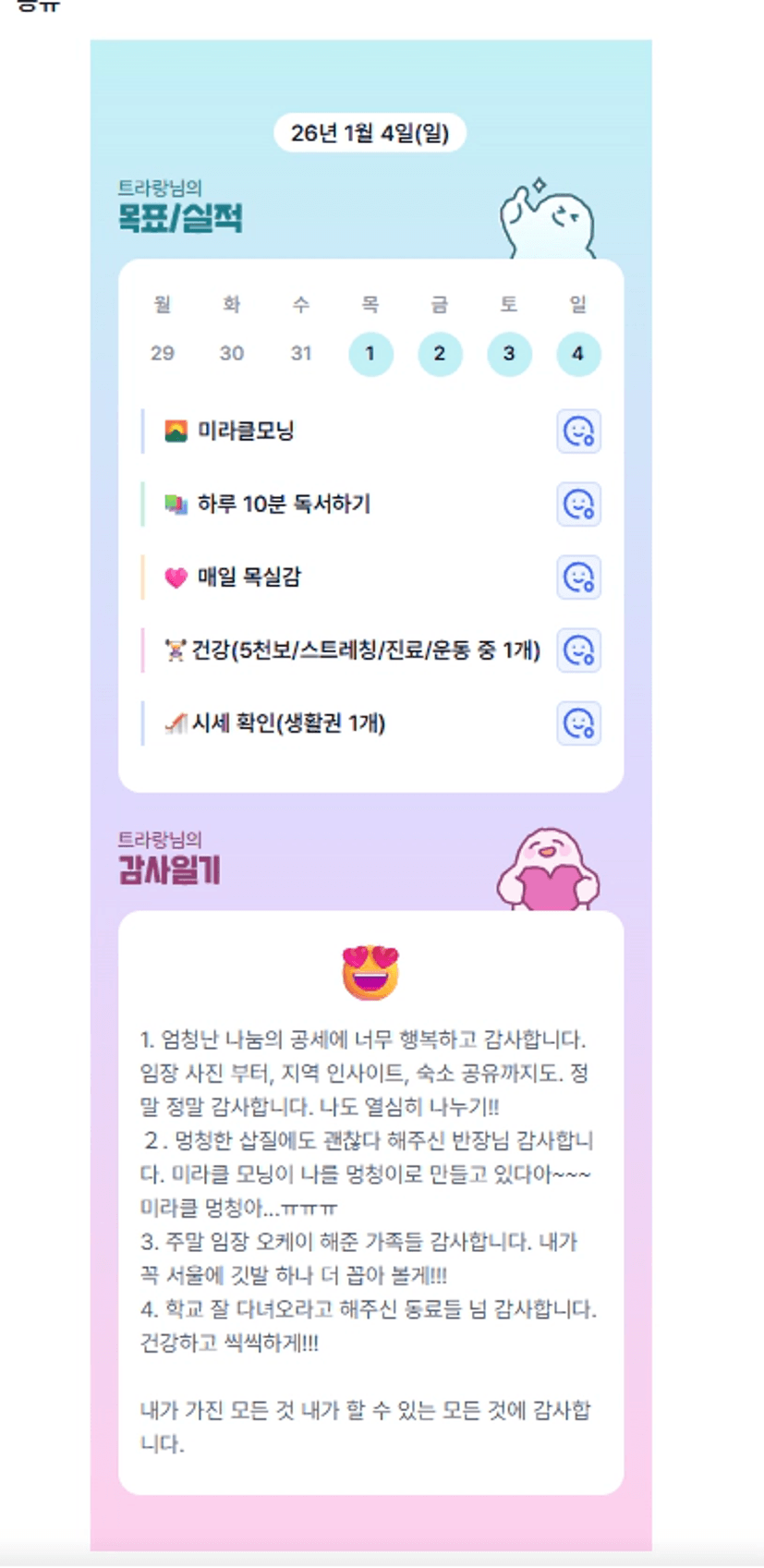
Task: Click the smiley icon beside 하루 10분 독서하기
Action: 579,504
